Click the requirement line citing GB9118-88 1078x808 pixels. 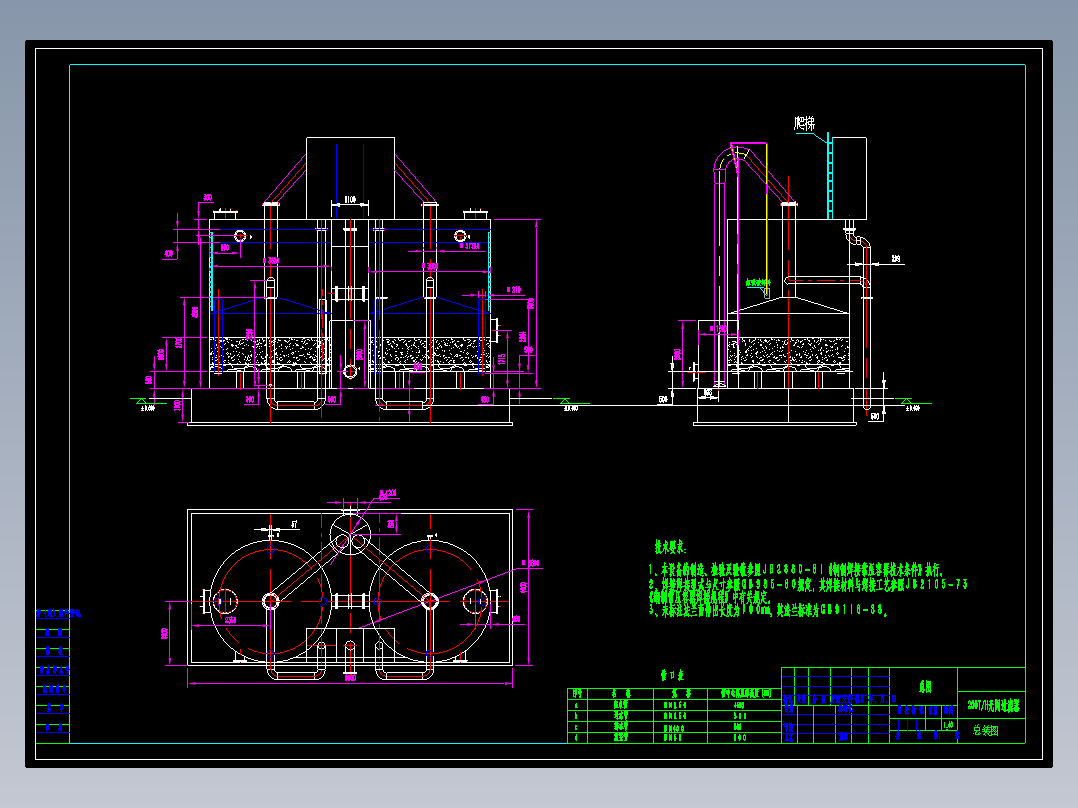tap(769, 610)
